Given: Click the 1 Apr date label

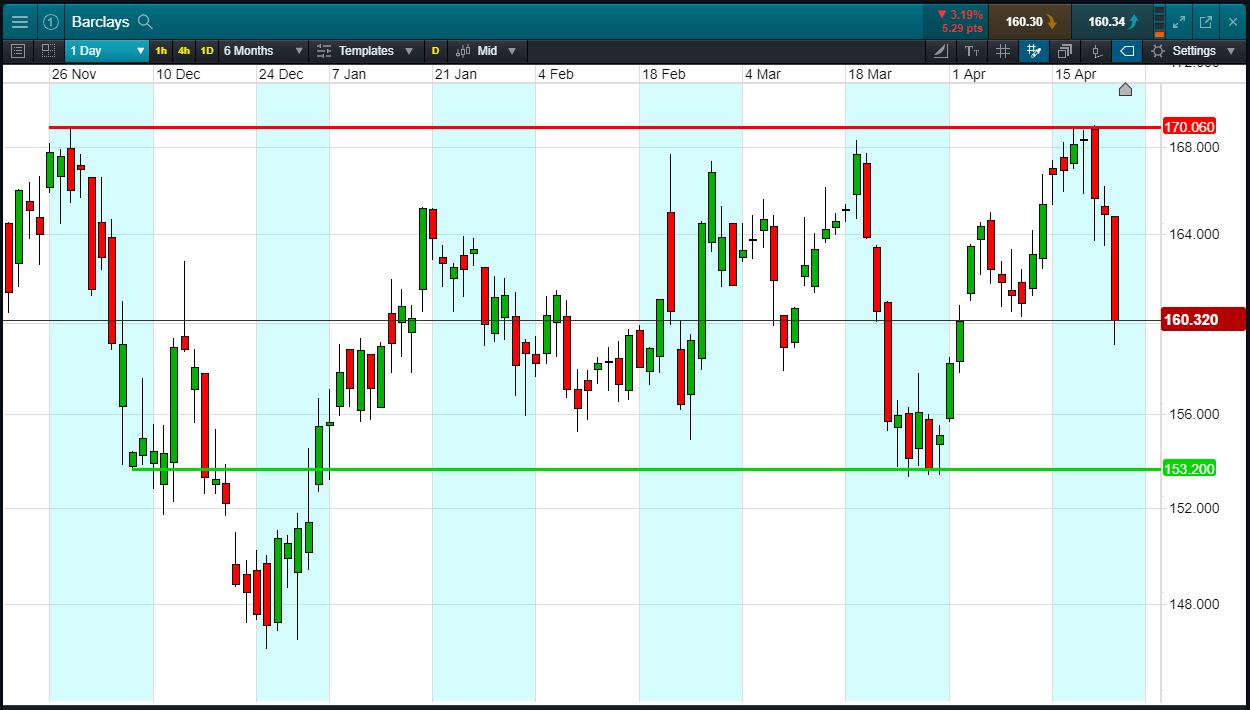Looking at the screenshot, I should [969, 74].
